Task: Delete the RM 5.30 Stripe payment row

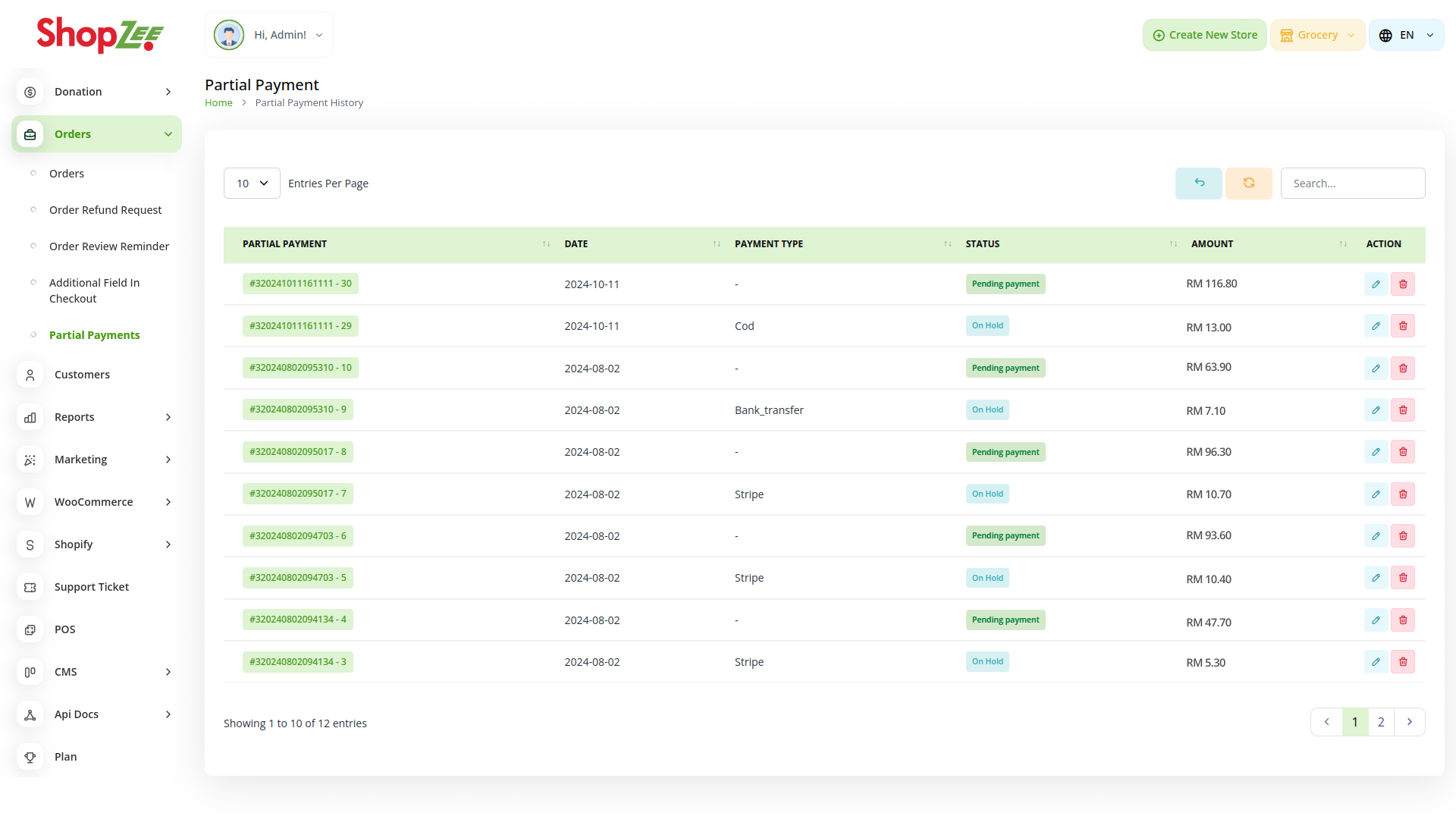Action: [1403, 662]
